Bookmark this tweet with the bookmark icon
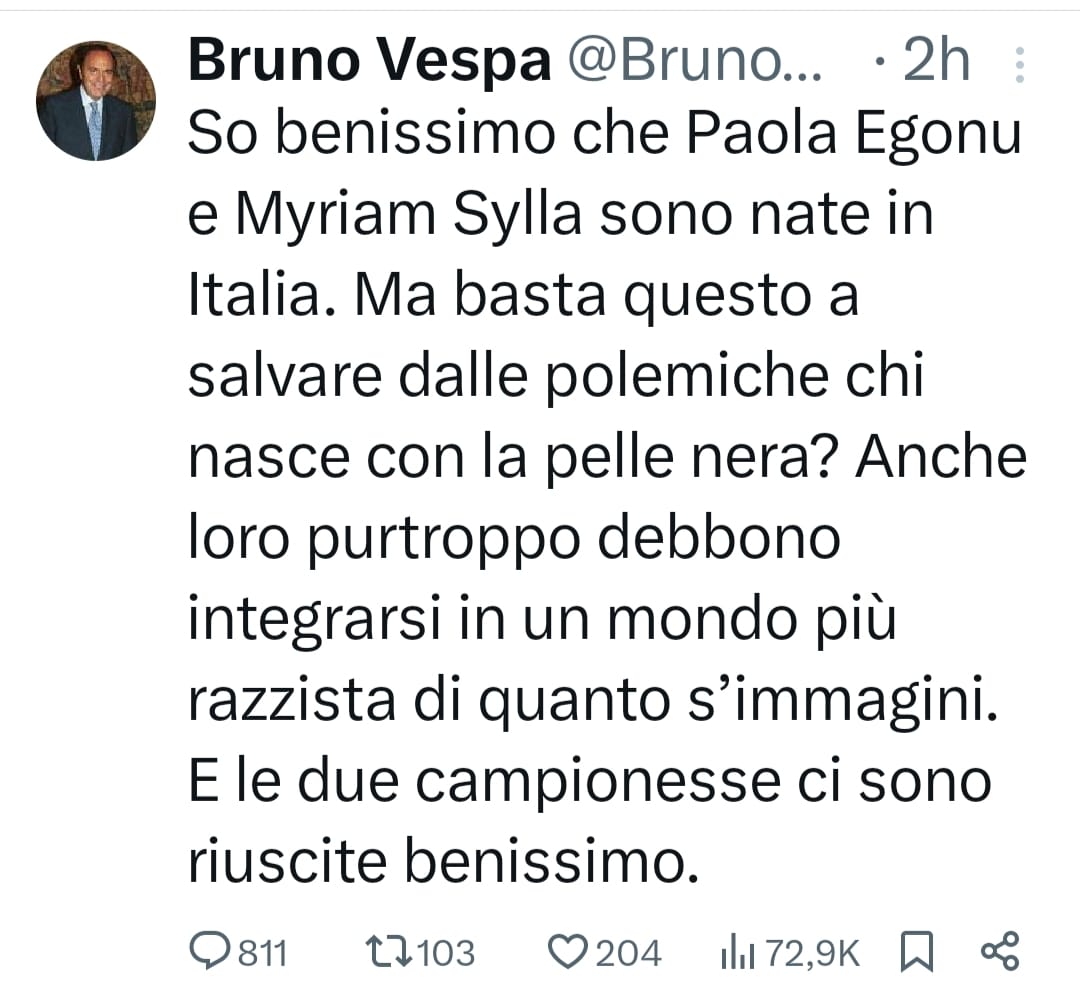 point(916,952)
